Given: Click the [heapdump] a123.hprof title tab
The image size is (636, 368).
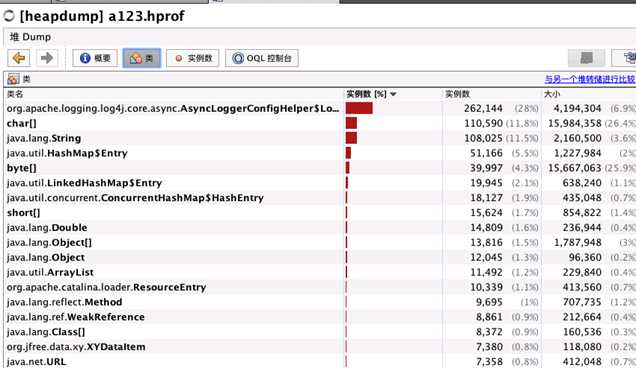Looking at the screenshot, I should tap(102, 16).
